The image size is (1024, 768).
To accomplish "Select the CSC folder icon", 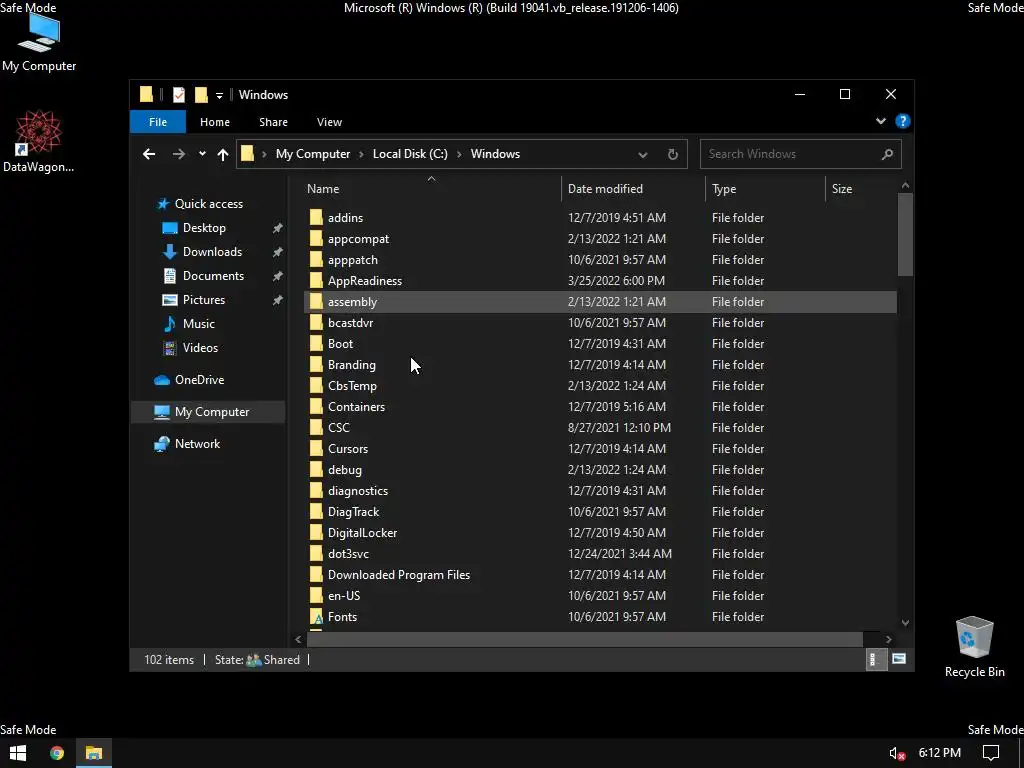I will (x=316, y=428).
